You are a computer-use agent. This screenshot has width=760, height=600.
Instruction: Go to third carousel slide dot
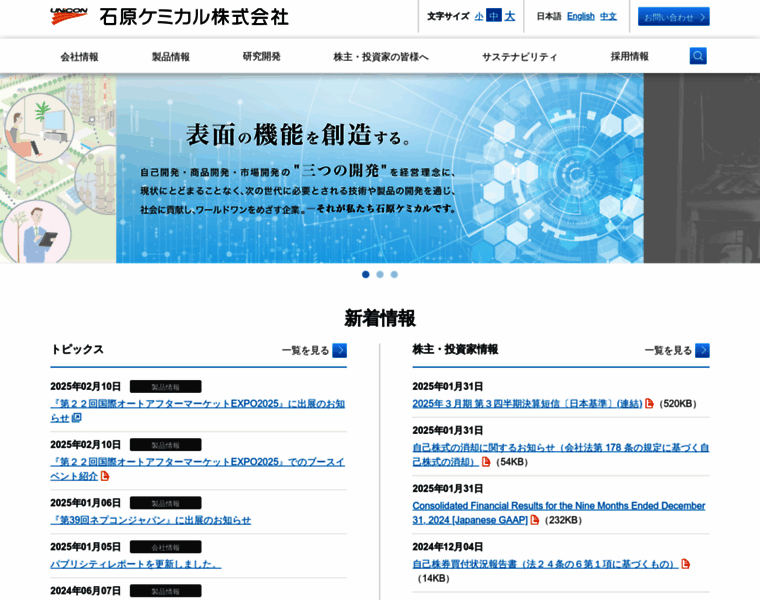pos(394,274)
